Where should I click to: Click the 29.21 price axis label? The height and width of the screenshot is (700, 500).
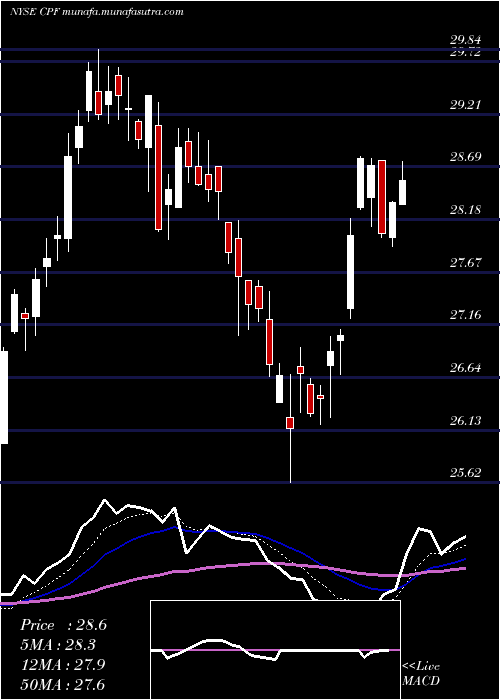(x=465, y=105)
